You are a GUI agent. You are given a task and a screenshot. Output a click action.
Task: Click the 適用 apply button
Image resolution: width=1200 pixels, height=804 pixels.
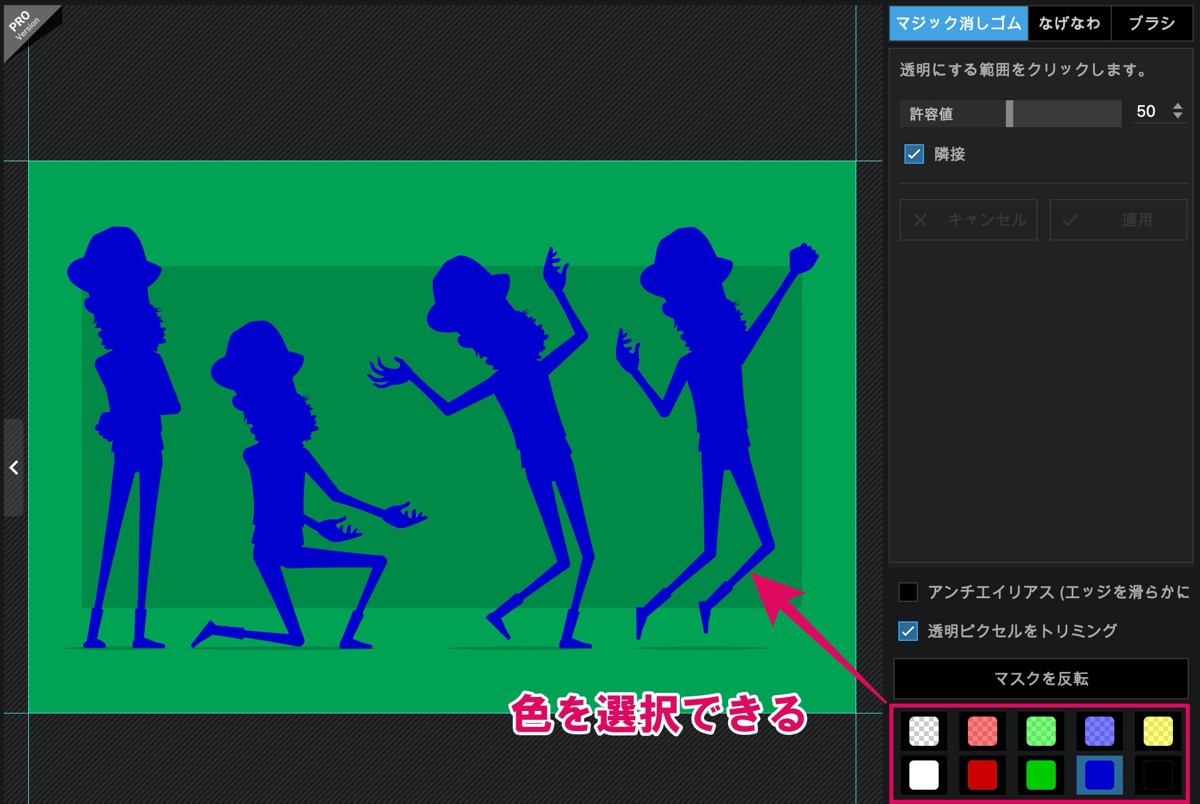pos(1119,220)
